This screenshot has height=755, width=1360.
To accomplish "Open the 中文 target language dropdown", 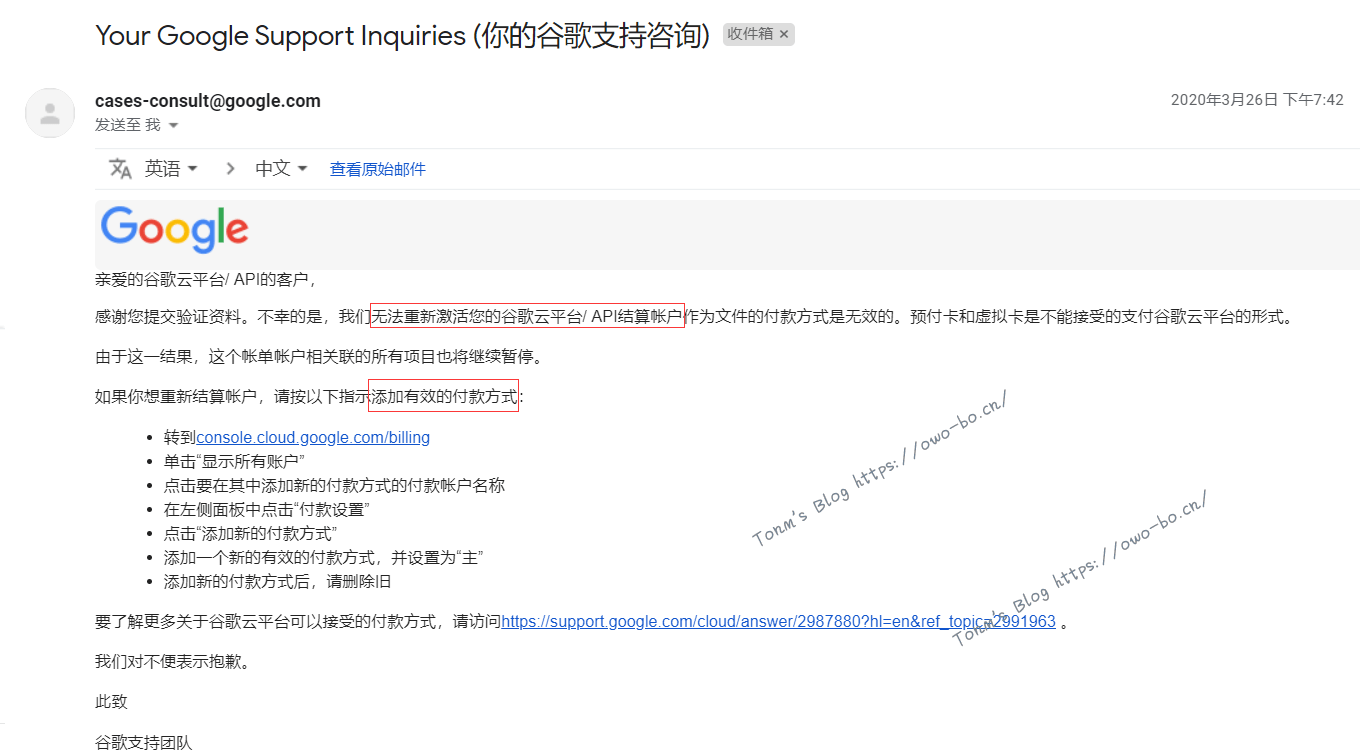I will pyautogui.click(x=281, y=169).
